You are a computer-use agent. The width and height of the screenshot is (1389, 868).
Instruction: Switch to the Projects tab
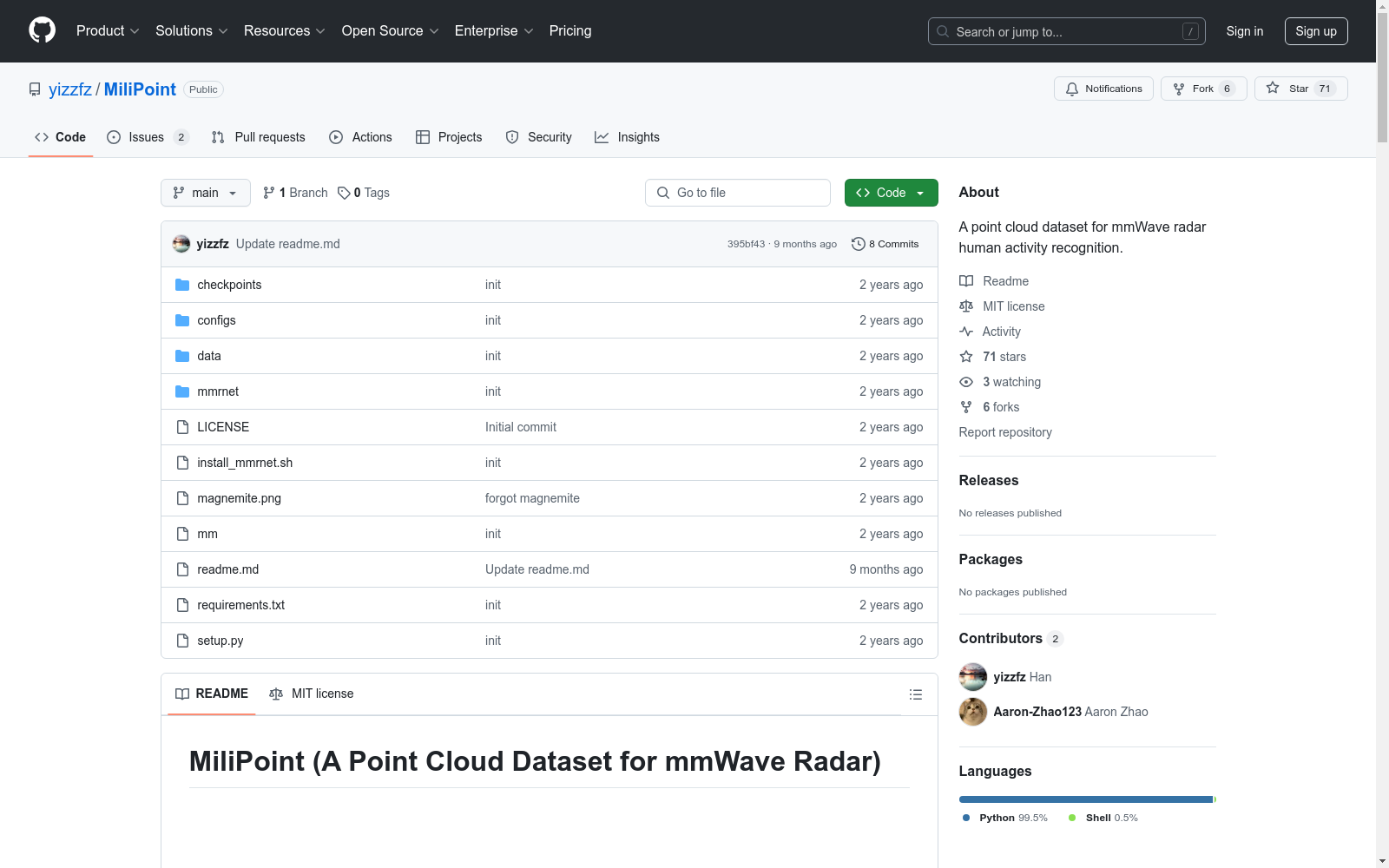click(449, 137)
